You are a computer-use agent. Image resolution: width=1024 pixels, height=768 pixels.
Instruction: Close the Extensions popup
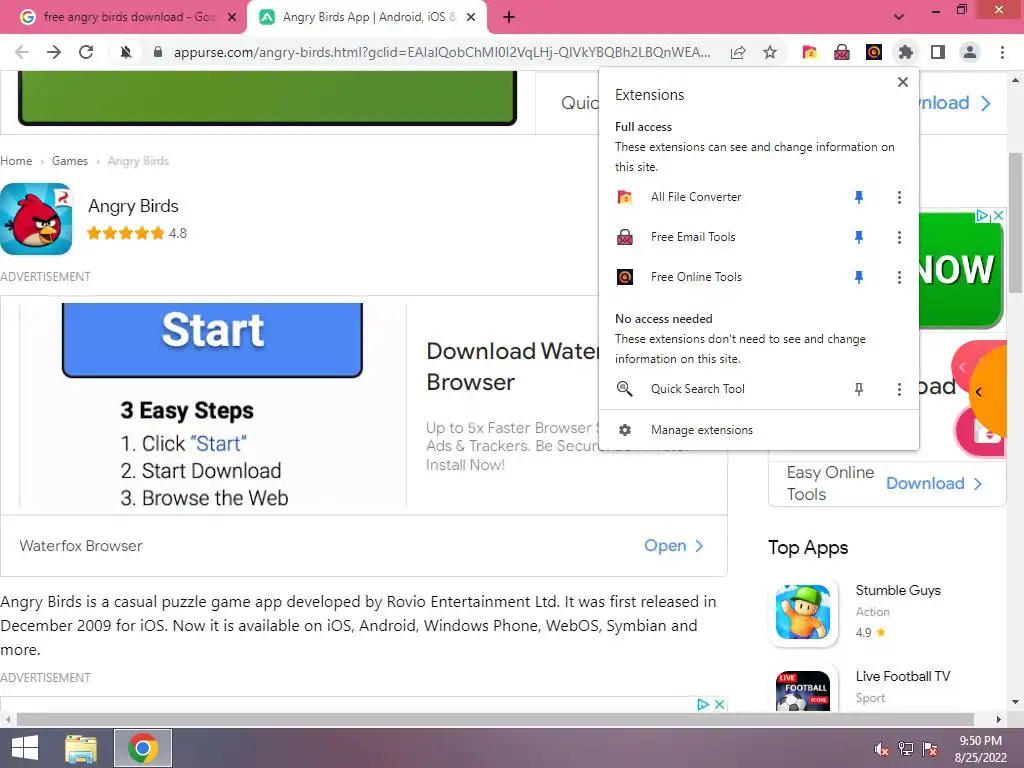pyautogui.click(x=903, y=82)
